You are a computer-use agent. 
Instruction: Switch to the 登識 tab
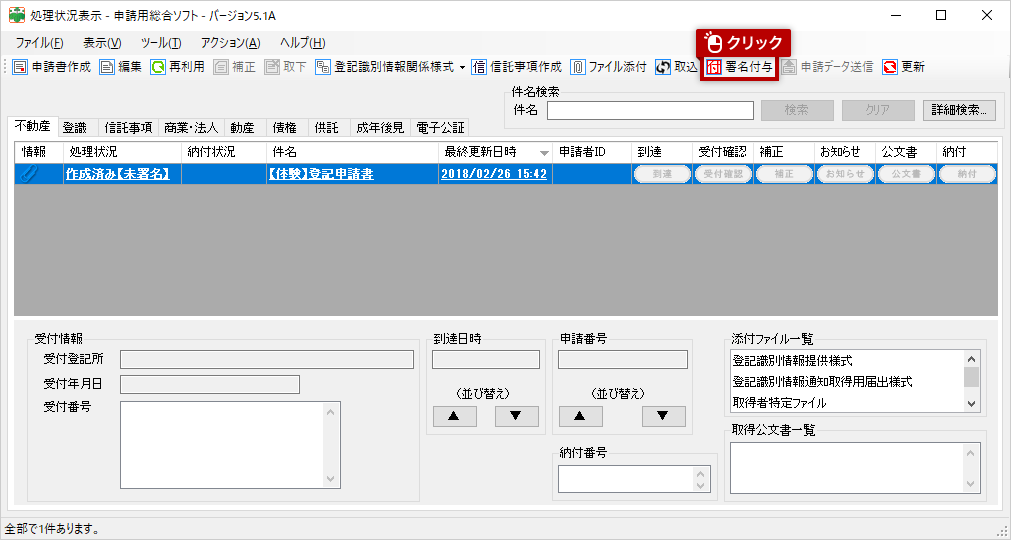click(x=75, y=128)
